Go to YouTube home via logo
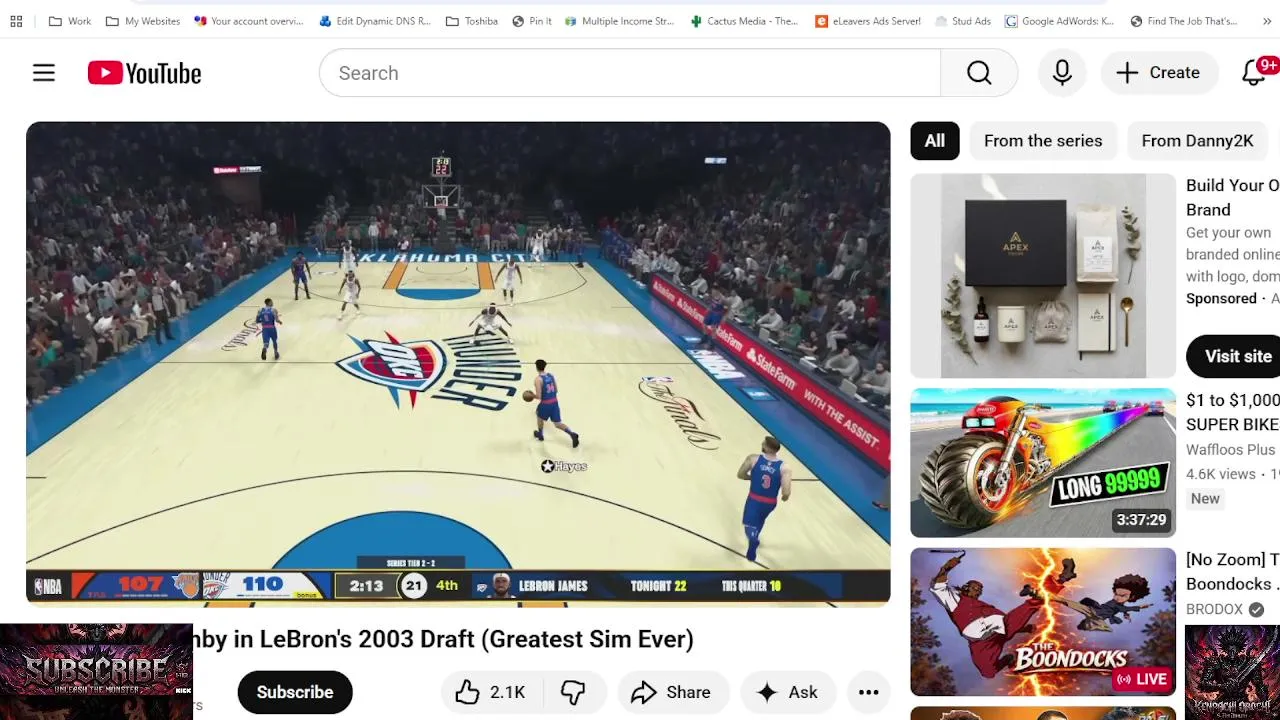 144,73
